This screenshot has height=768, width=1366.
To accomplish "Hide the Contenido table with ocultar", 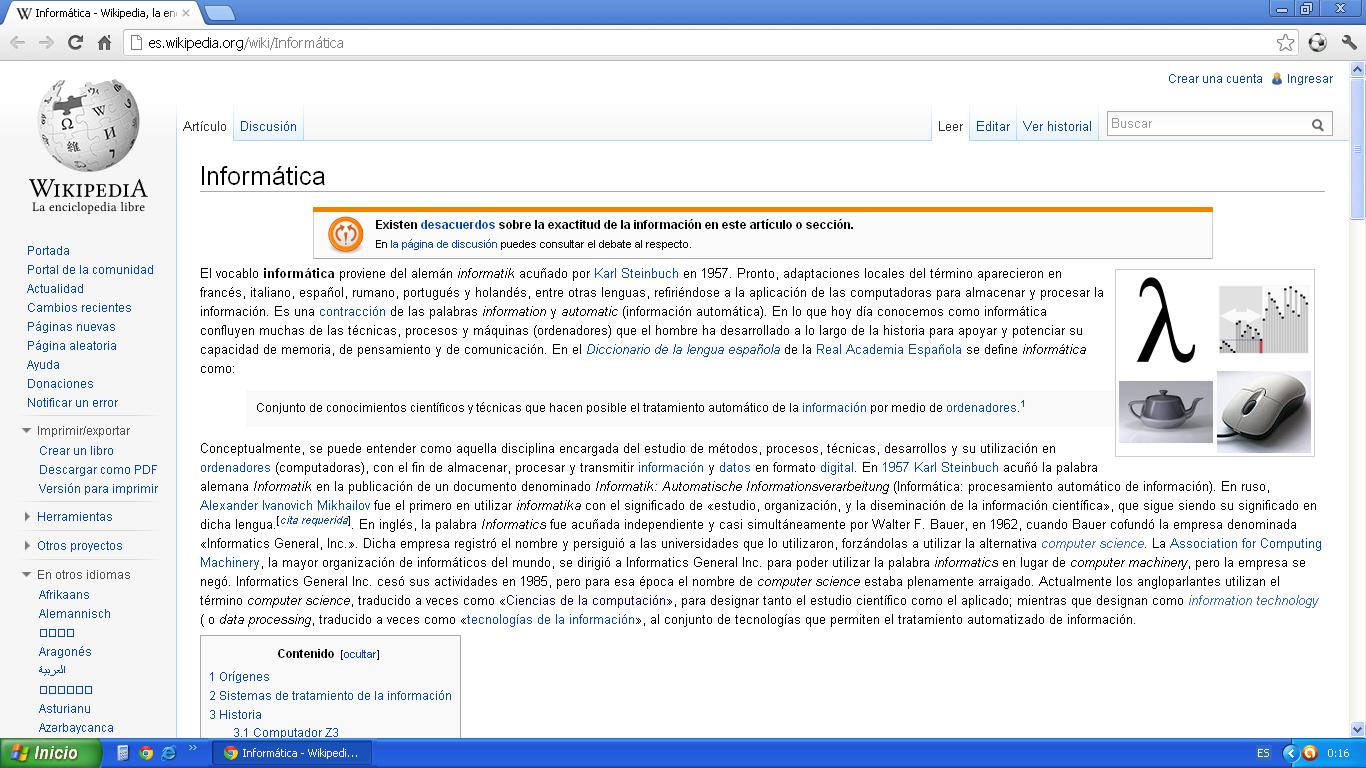I will click(360, 654).
